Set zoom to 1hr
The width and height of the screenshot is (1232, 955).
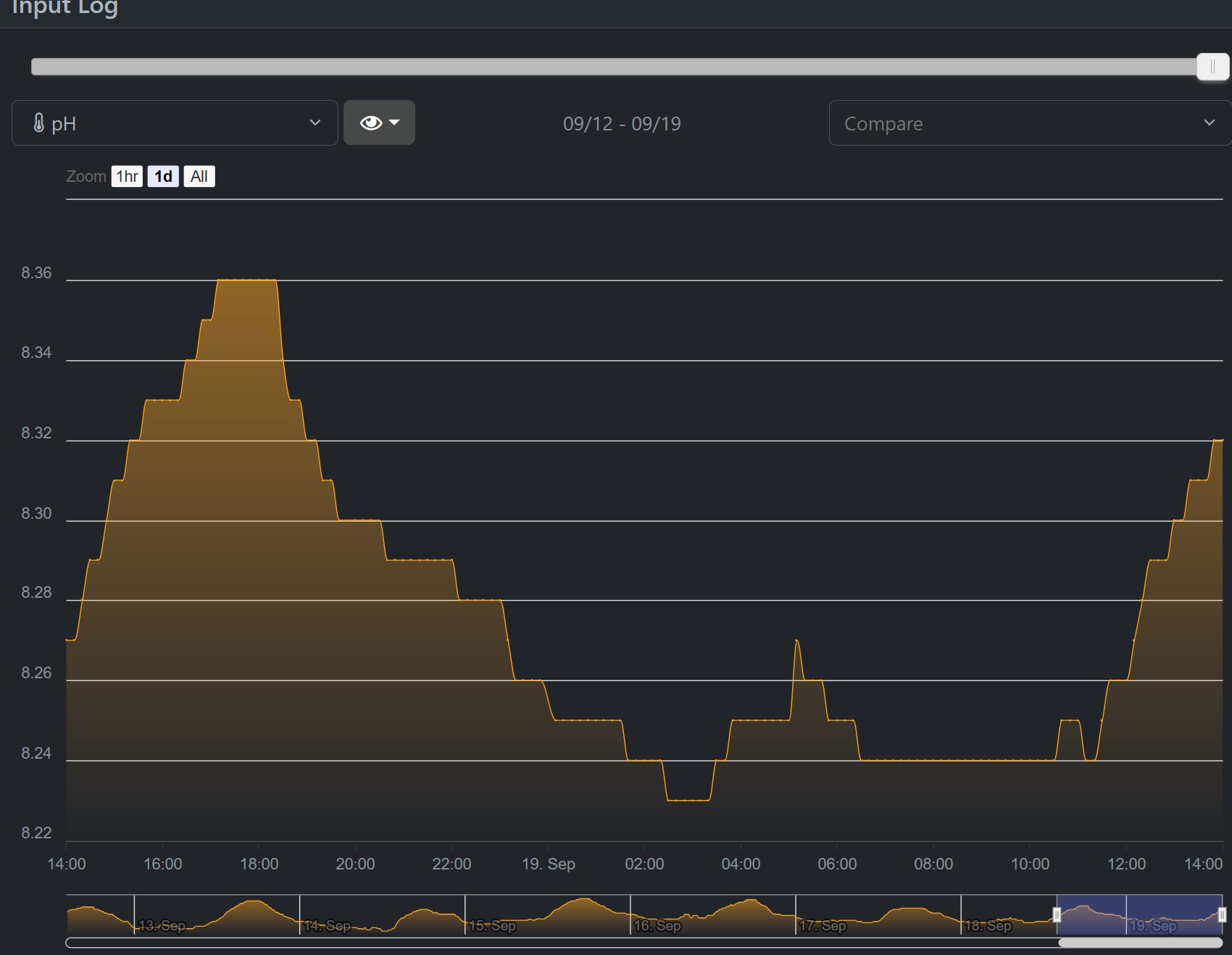tap(127, 176)
